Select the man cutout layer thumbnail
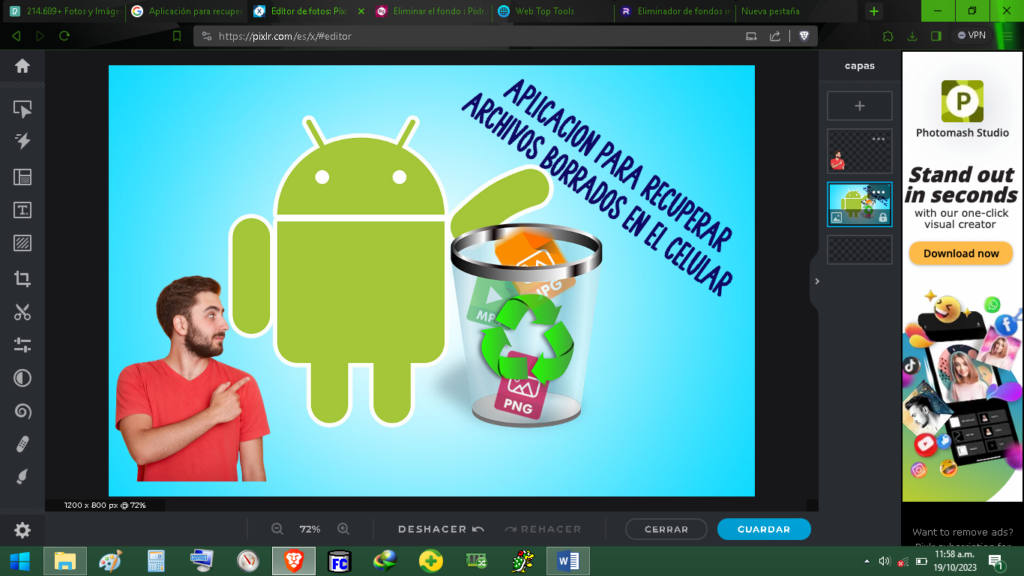Viewport: 1024px width, 576px height. click(859, 152)
